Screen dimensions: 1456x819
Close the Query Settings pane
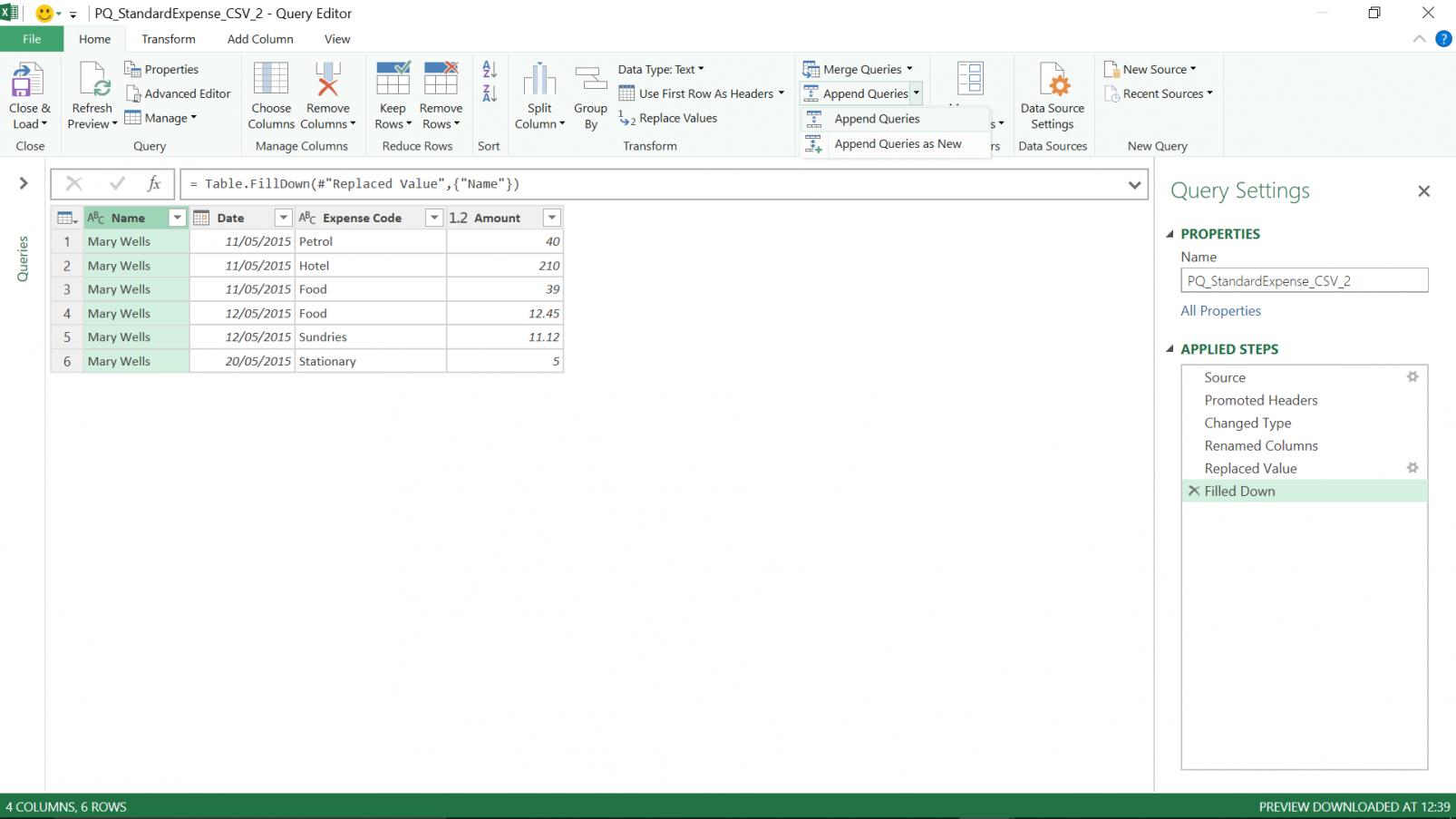click(x=1423, y=191)
